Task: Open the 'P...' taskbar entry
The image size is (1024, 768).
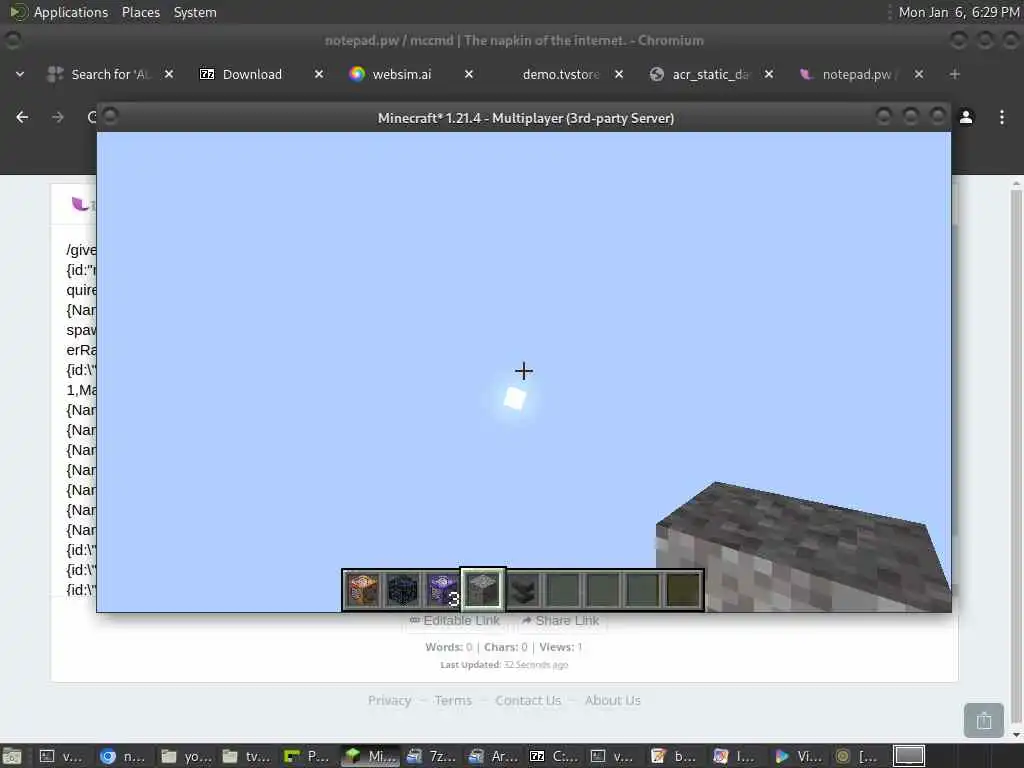Action: (308, 756)
